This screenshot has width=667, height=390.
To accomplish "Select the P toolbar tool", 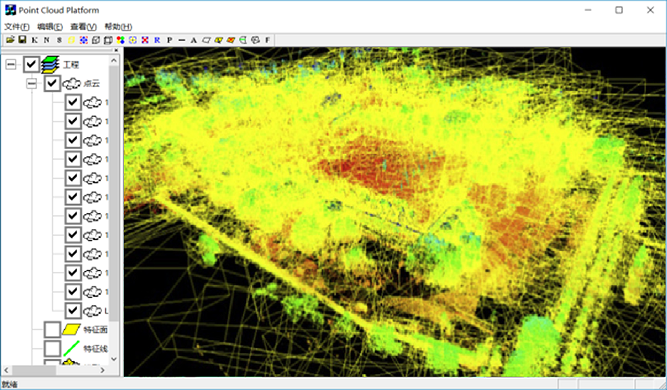I will coord(170,40).
